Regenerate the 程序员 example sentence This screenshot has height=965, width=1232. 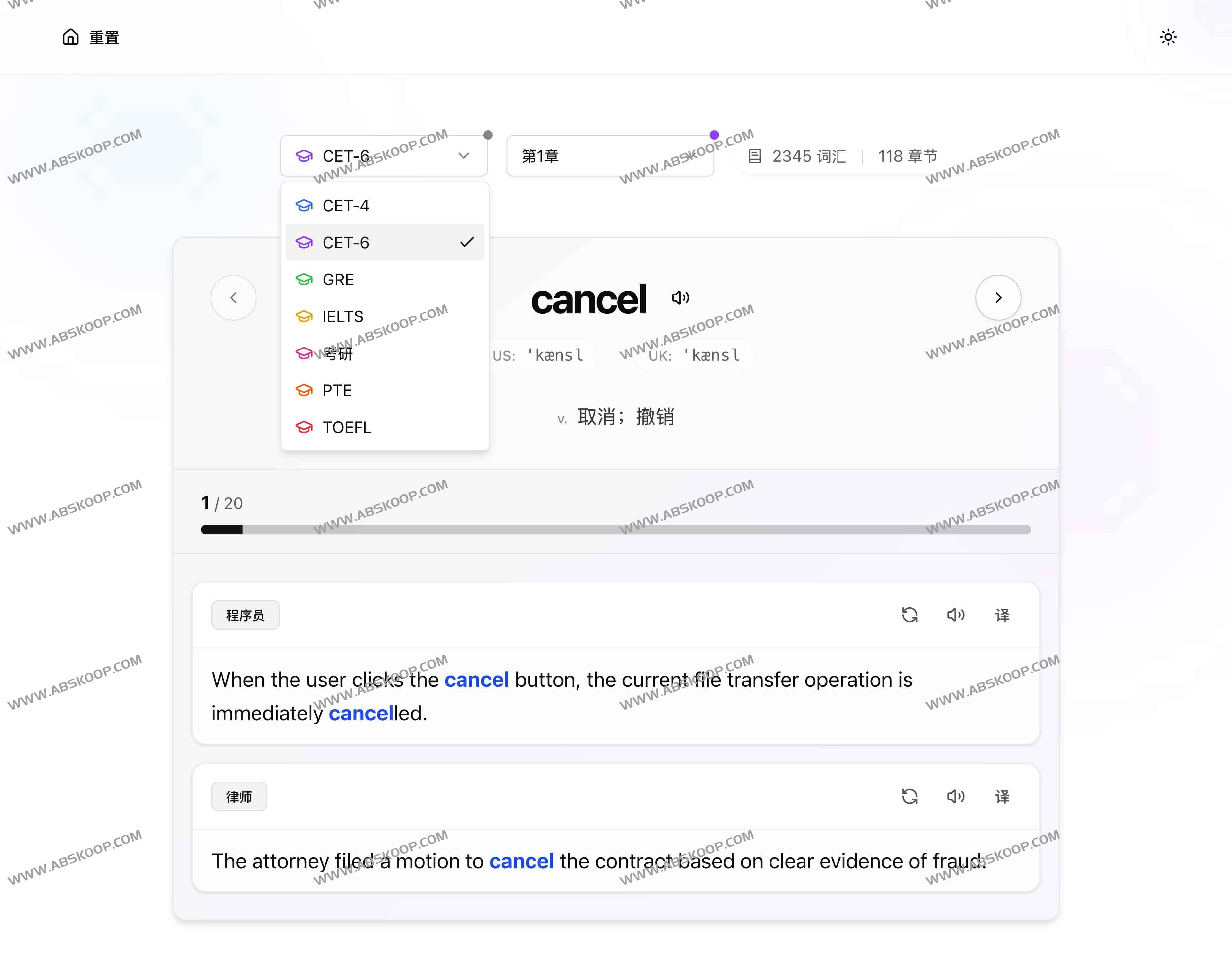click(x=909, y=615)
